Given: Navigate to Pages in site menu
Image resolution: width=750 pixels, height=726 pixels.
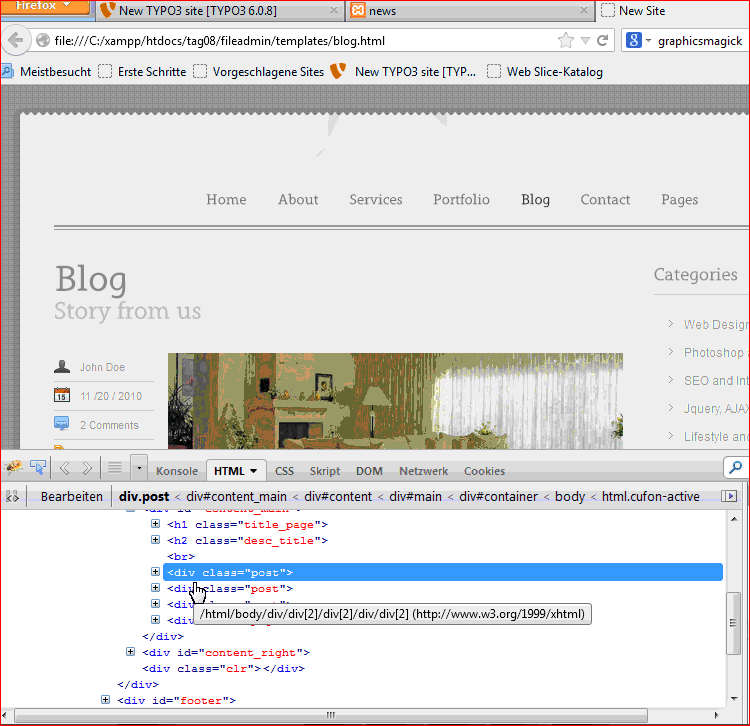Looking at the screenshot, I should 680,200.
